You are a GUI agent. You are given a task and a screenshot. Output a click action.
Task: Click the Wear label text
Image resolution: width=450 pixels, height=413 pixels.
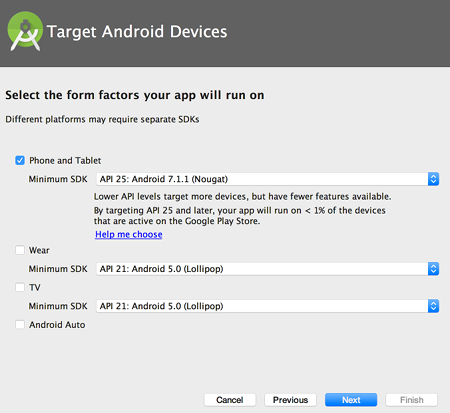39,250
